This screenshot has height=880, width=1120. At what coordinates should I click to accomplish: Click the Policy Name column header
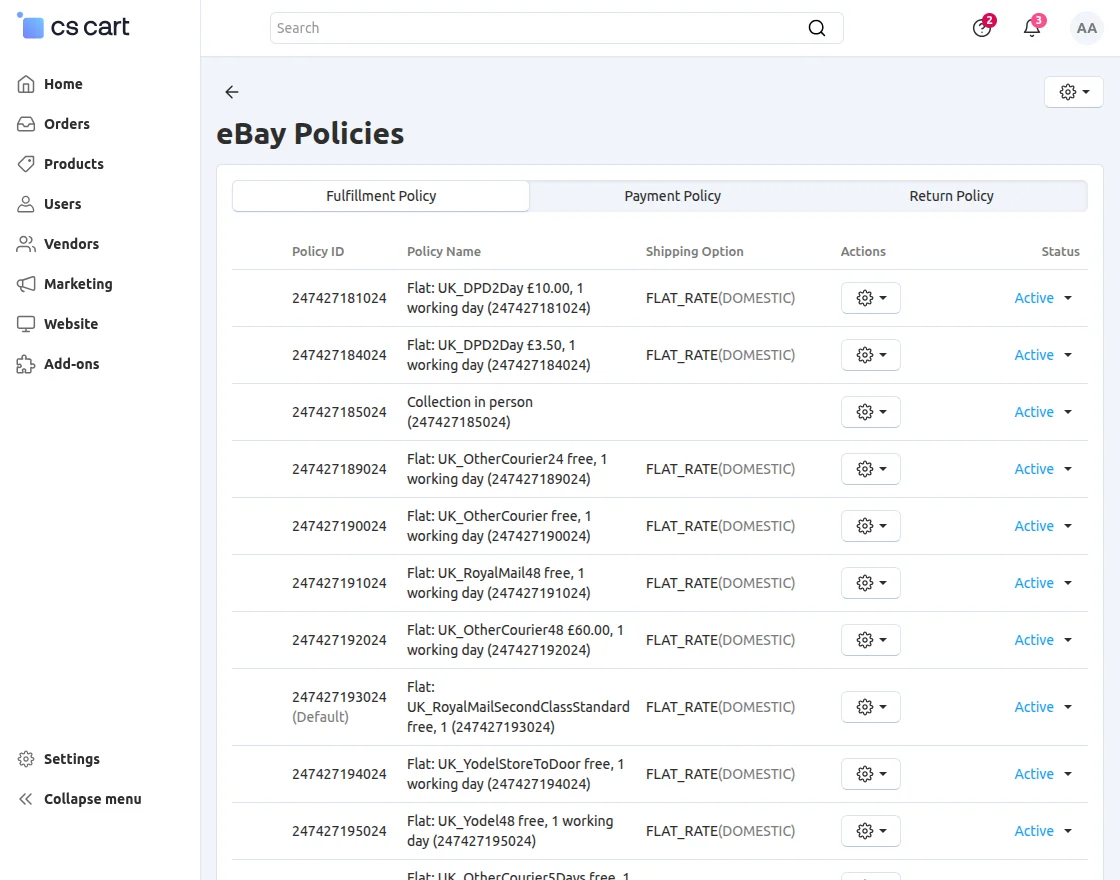(444, 251)
